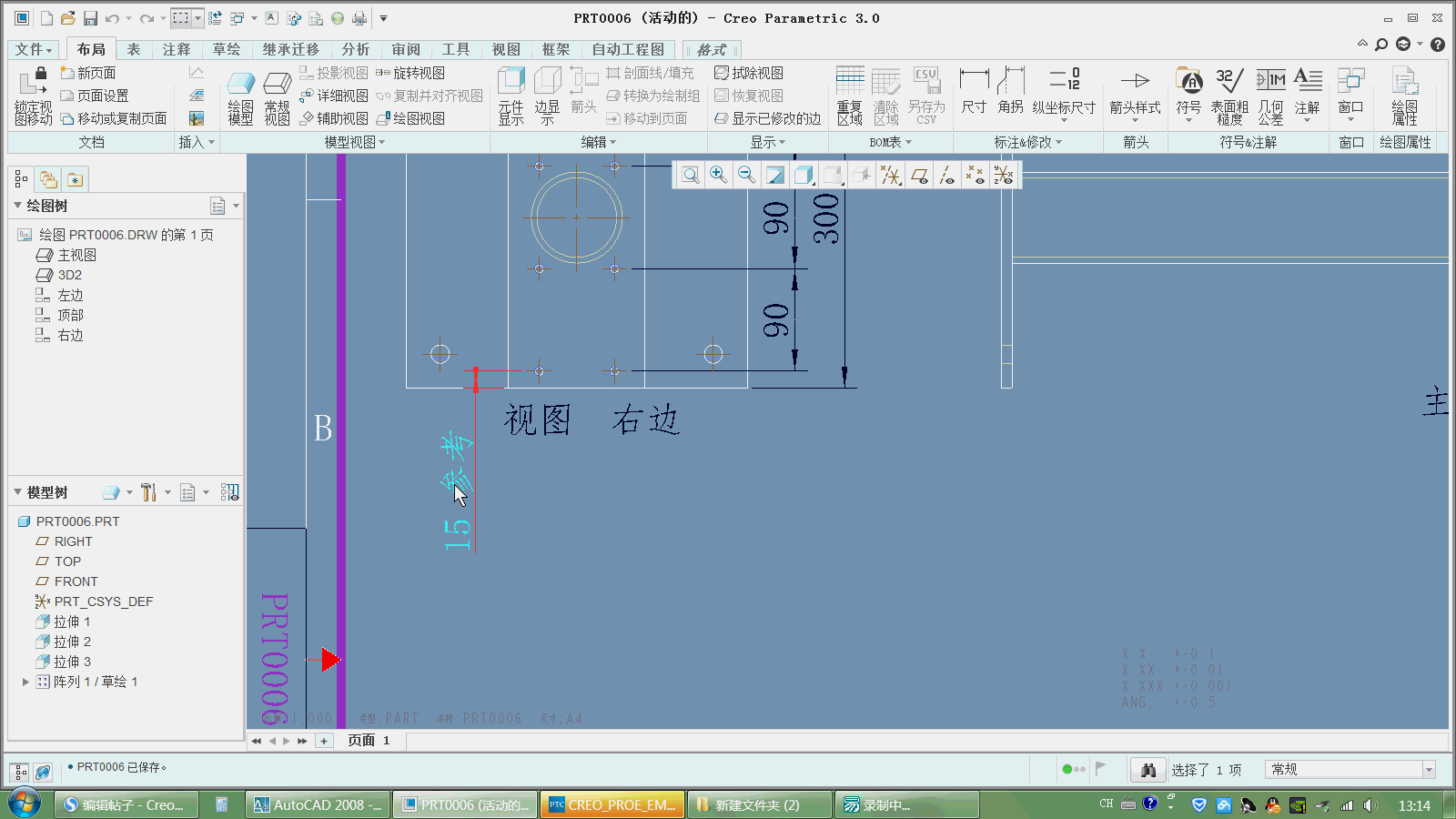This screenshot has width=1456, height=819.
Task: Click the Open folder icon in quick access toolbar
Action: pos(68,18)
